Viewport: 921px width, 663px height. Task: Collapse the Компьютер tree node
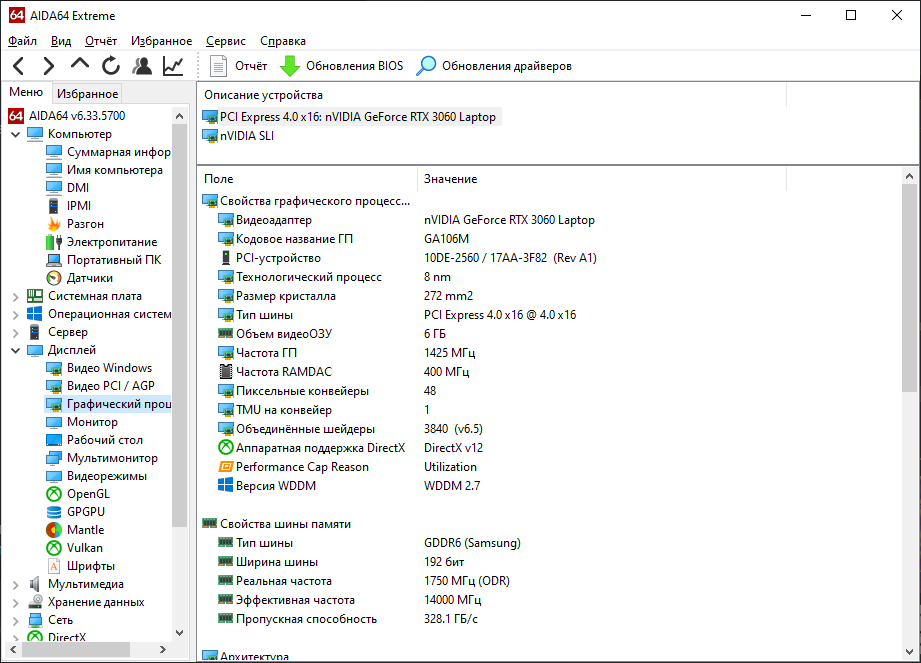tap(16, 134)
